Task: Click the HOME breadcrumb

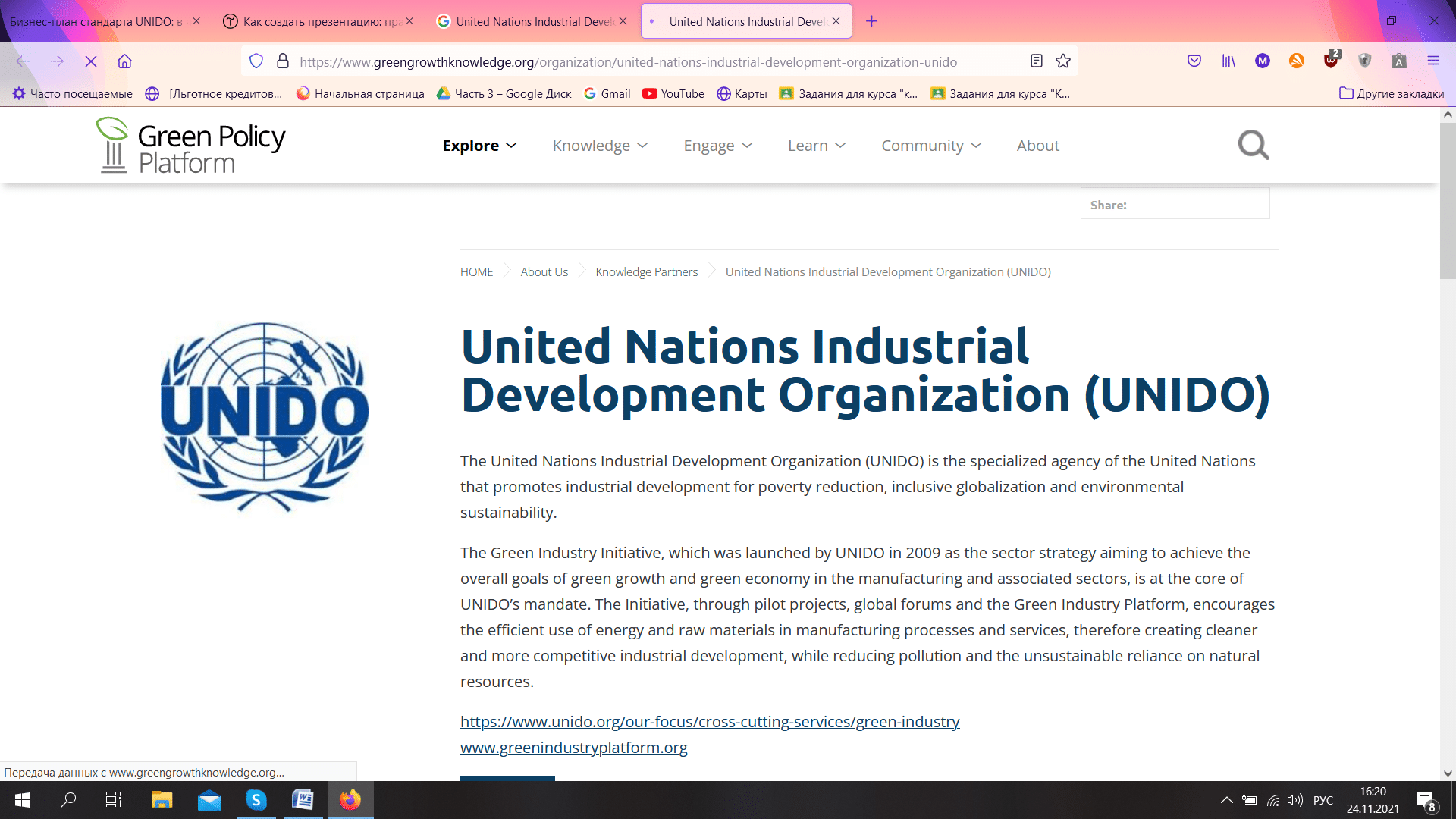Action: click(x=476, y=271)
